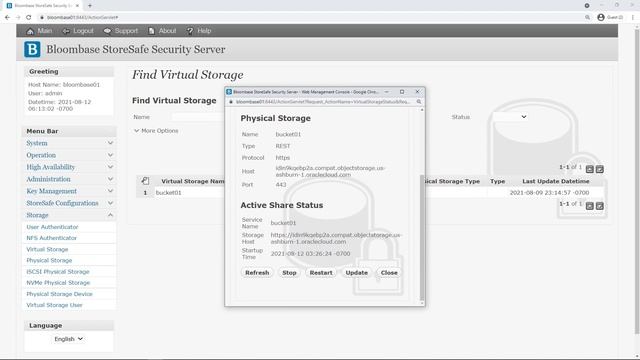Image resolution: width=640 pixels, height=360 pixels.
Task: Click the browser back arrow
Action: tap(7, 18)
